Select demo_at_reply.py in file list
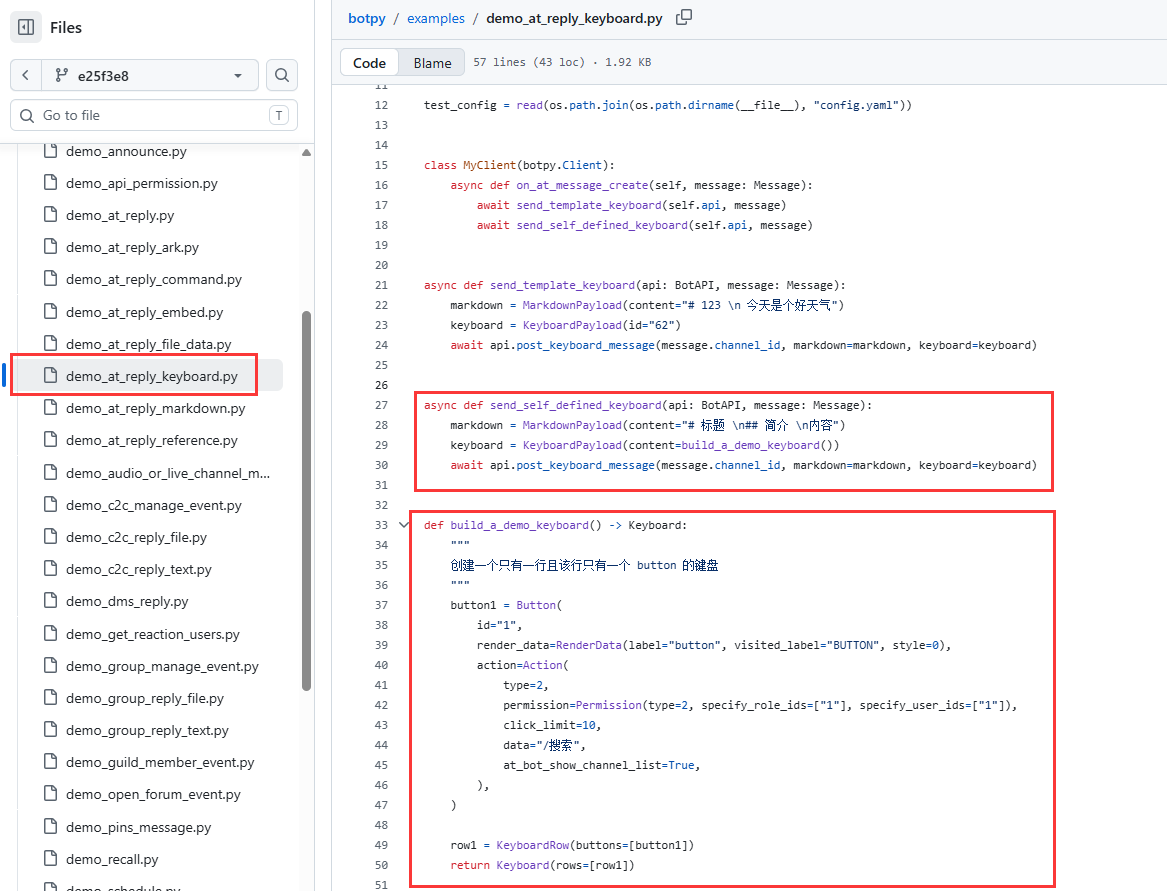This screenshot has height=891, width=1167. [x=120, y=215]
